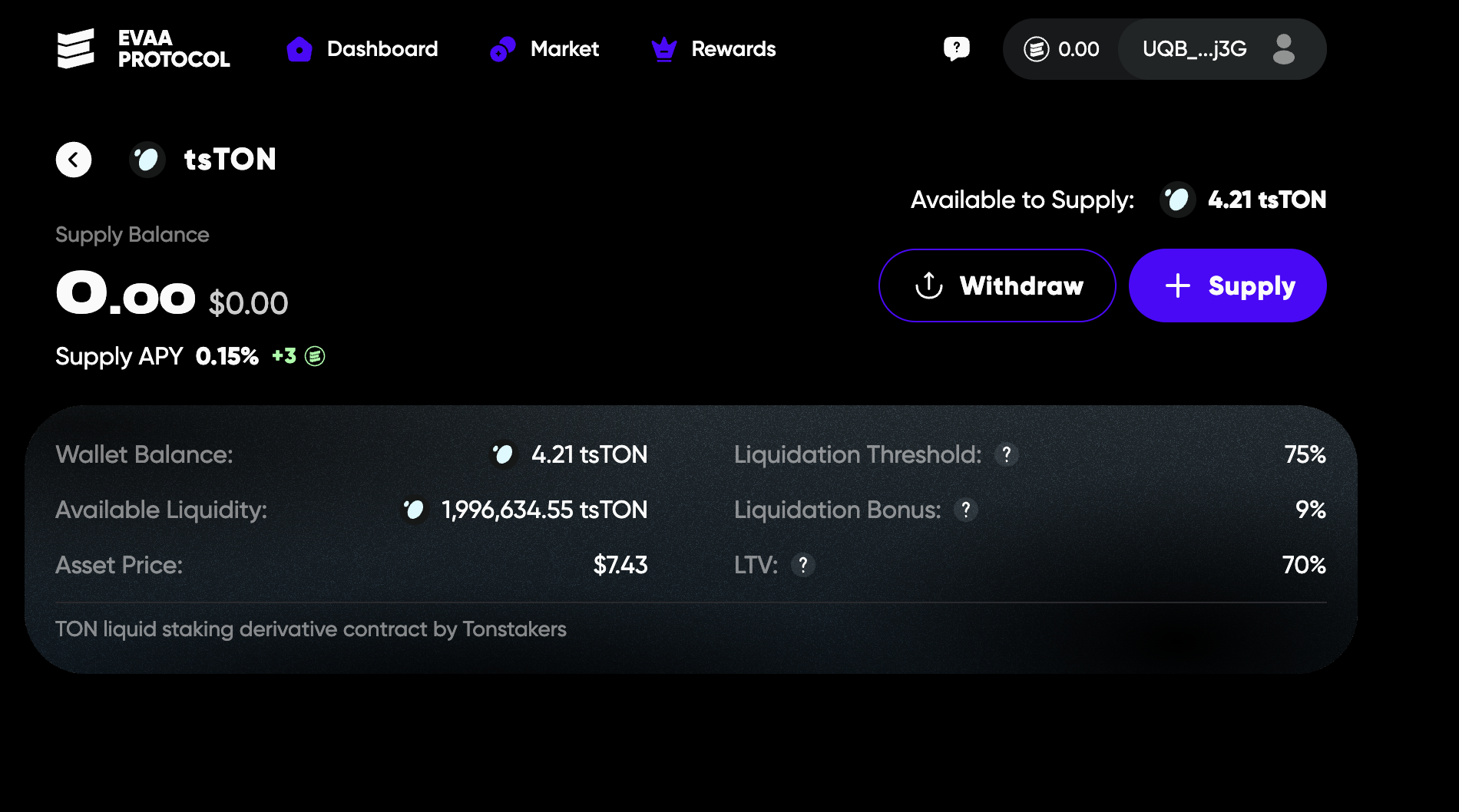Click the user avatar icon

click(x=1283, y=49)
